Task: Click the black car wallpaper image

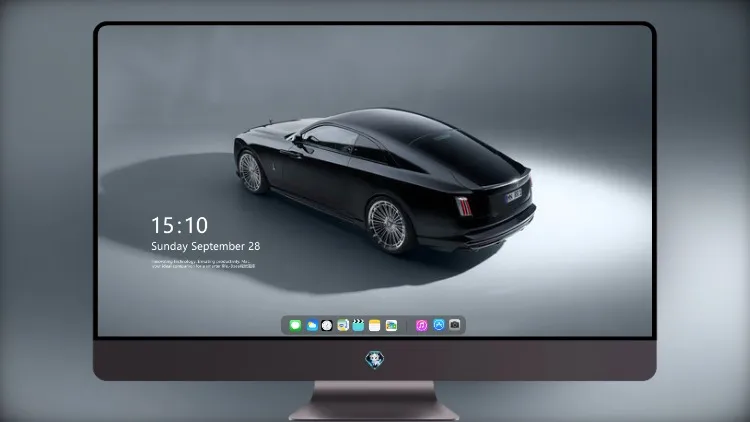Action: (385, 181)
